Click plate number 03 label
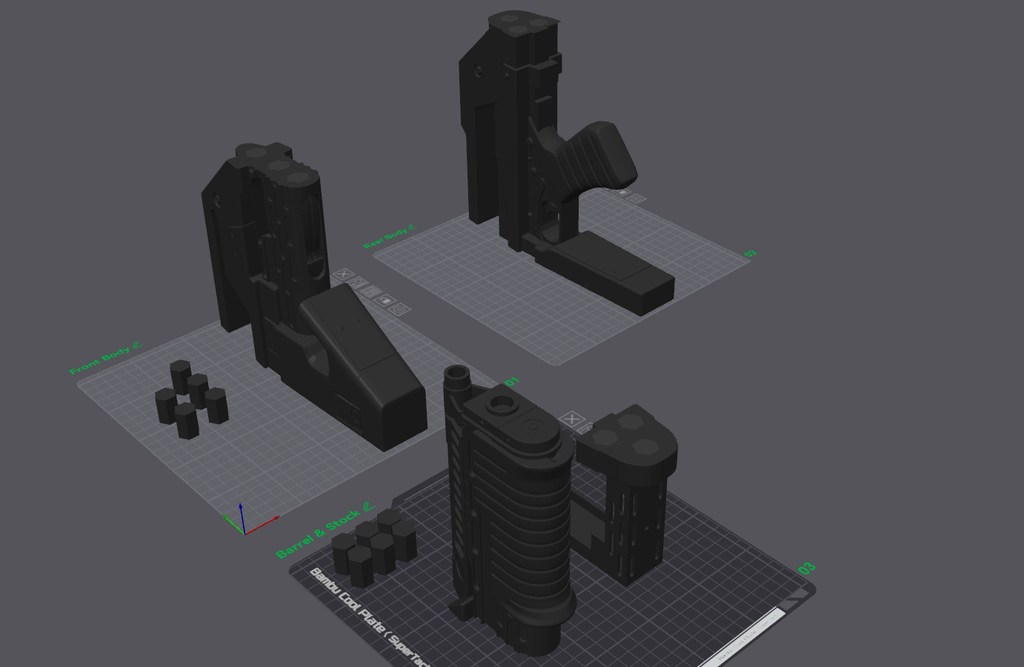Viewport: 1024px width, 667px height. [807, 568]
